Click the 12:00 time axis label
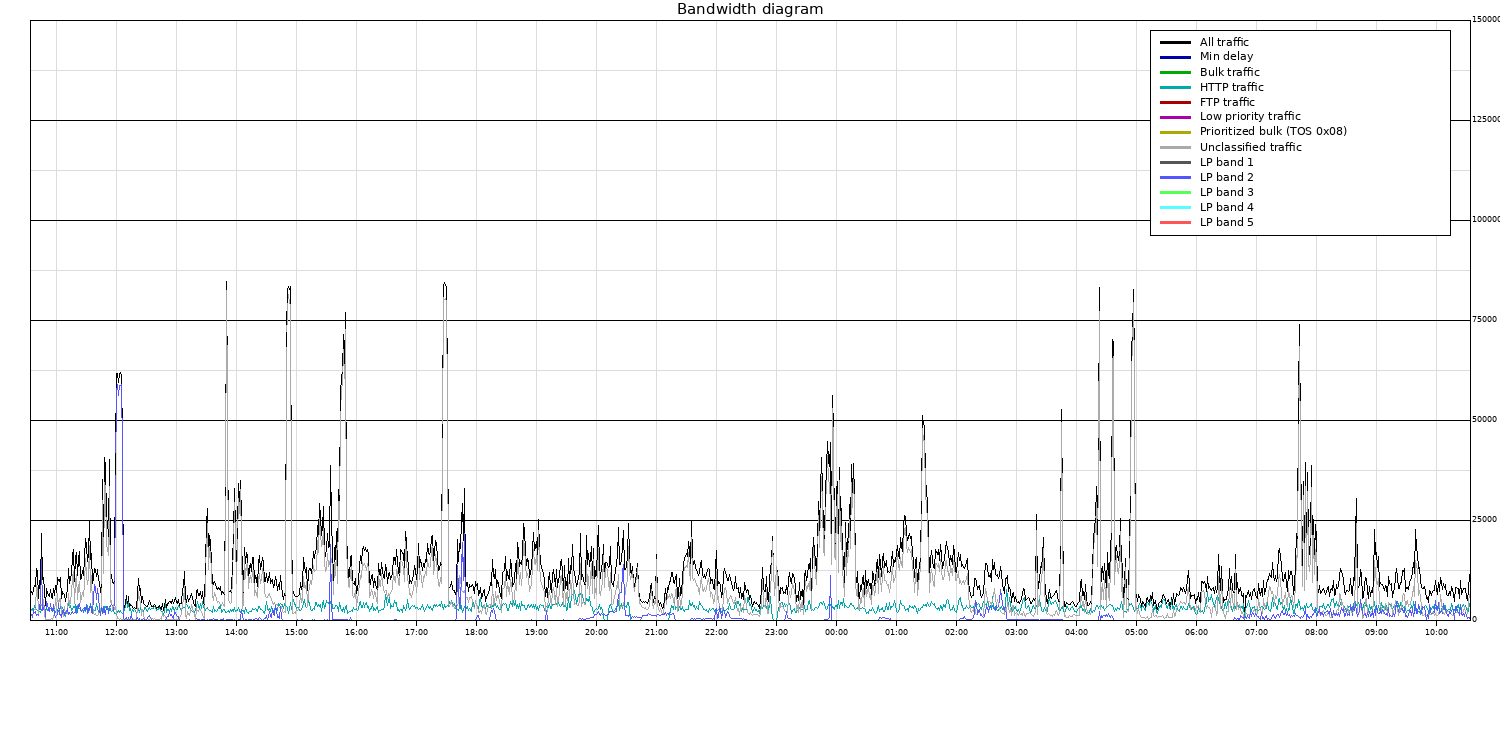Screen dimensions: 1500x750 [x=116, y=632]
